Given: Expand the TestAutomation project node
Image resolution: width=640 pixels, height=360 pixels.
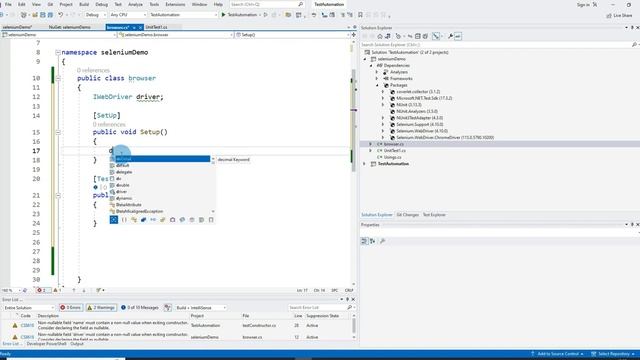Looking at the screenshot, I should (364, 164).
